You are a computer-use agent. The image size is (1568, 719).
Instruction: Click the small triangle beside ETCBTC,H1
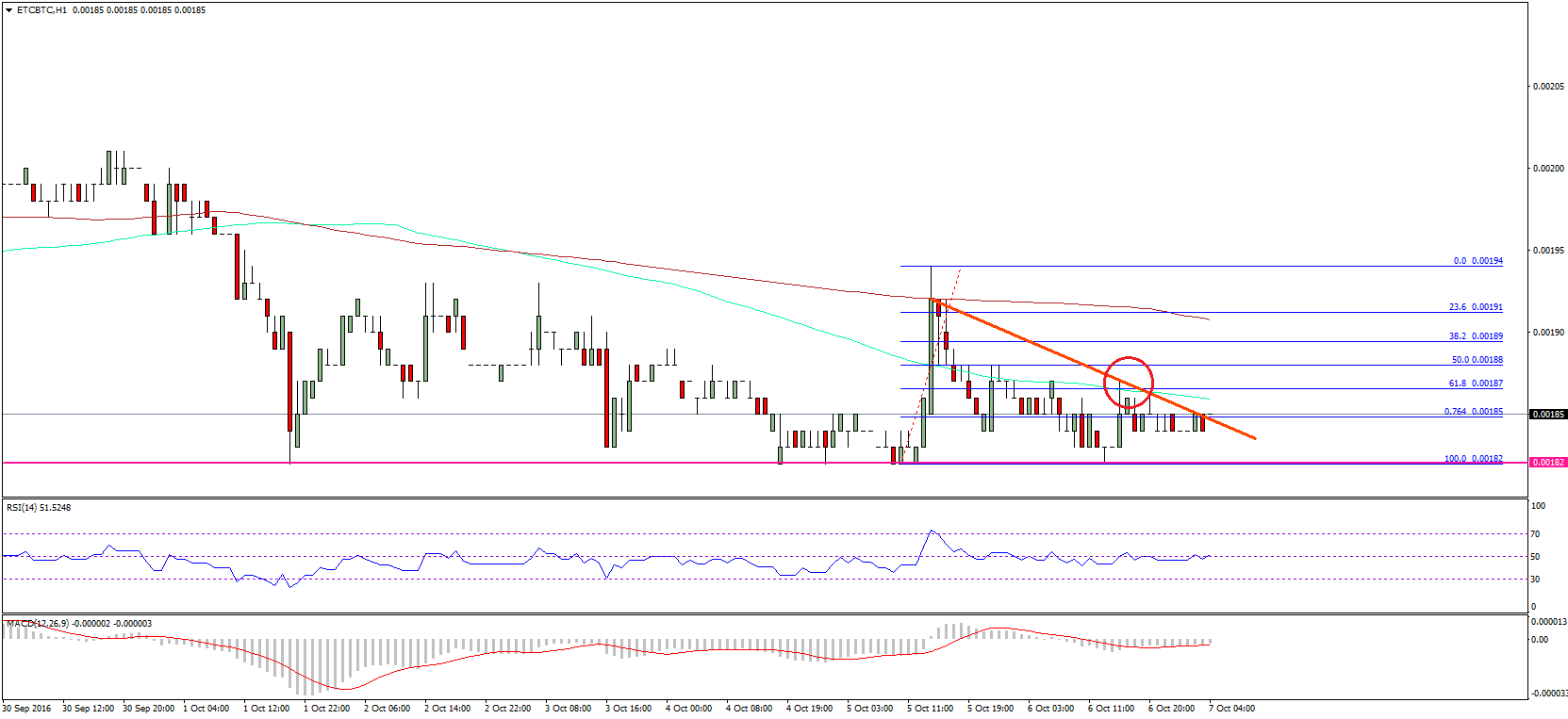click(x=9, y=10)
